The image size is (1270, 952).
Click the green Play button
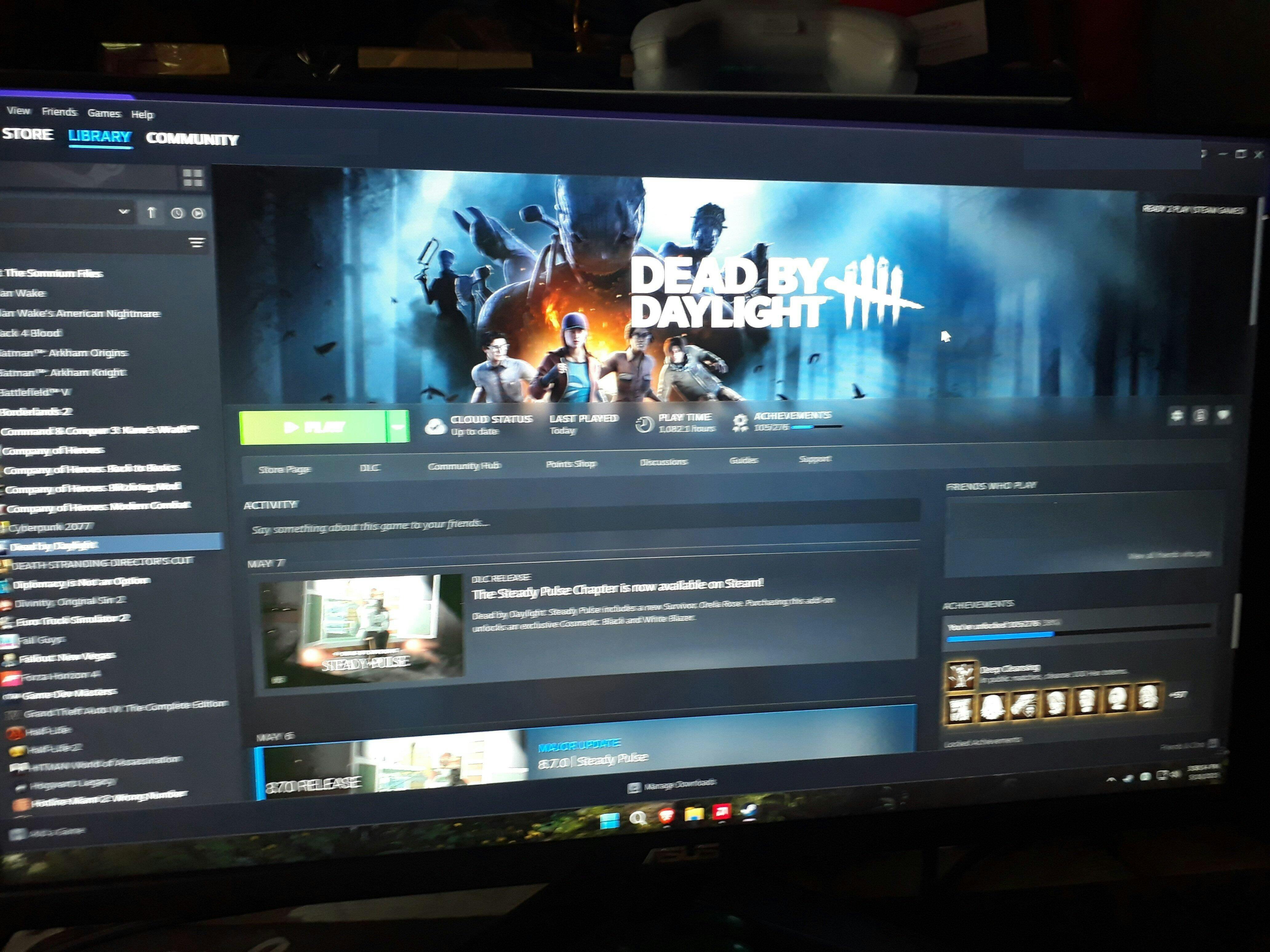tap(313, 427)
